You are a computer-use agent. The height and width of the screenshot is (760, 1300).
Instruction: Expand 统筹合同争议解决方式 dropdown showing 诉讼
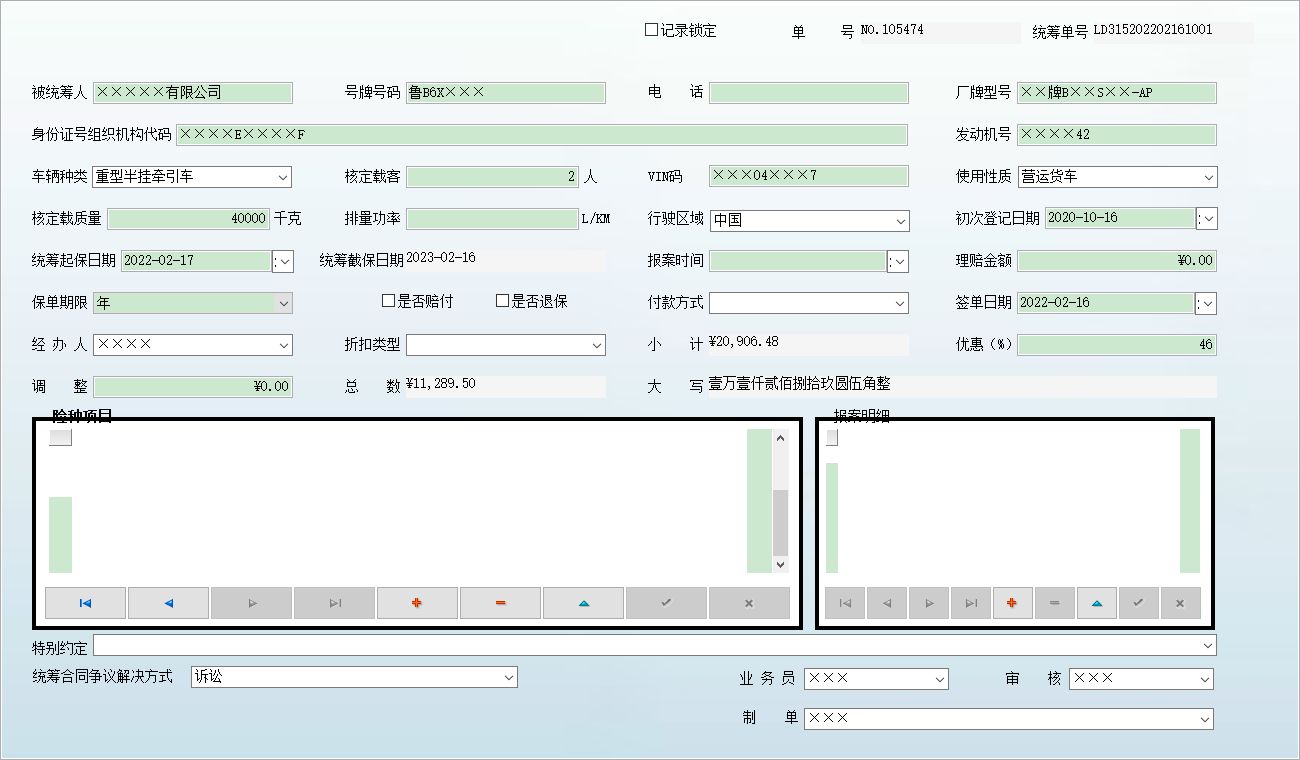point(508,677)
